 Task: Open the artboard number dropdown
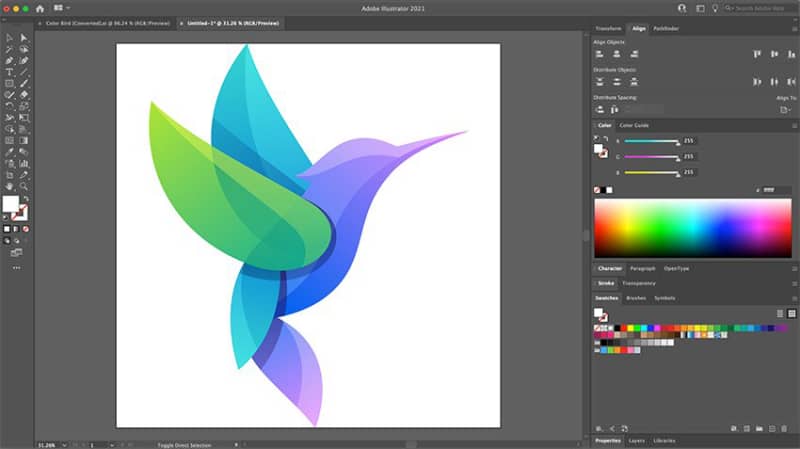pos(112,445)
